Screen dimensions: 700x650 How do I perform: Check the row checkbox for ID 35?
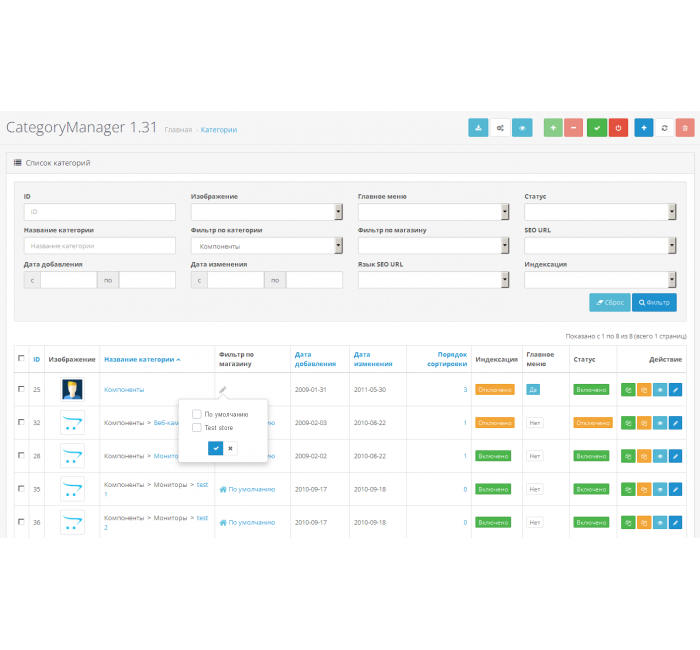[21, 488]
